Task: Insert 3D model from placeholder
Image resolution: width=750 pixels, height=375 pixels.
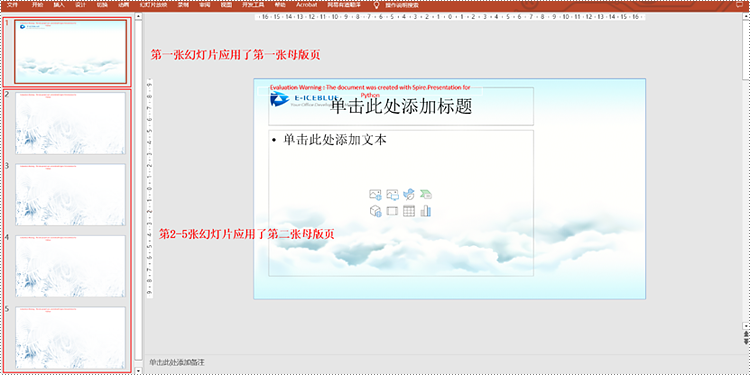Action: (x=375, y=211)
